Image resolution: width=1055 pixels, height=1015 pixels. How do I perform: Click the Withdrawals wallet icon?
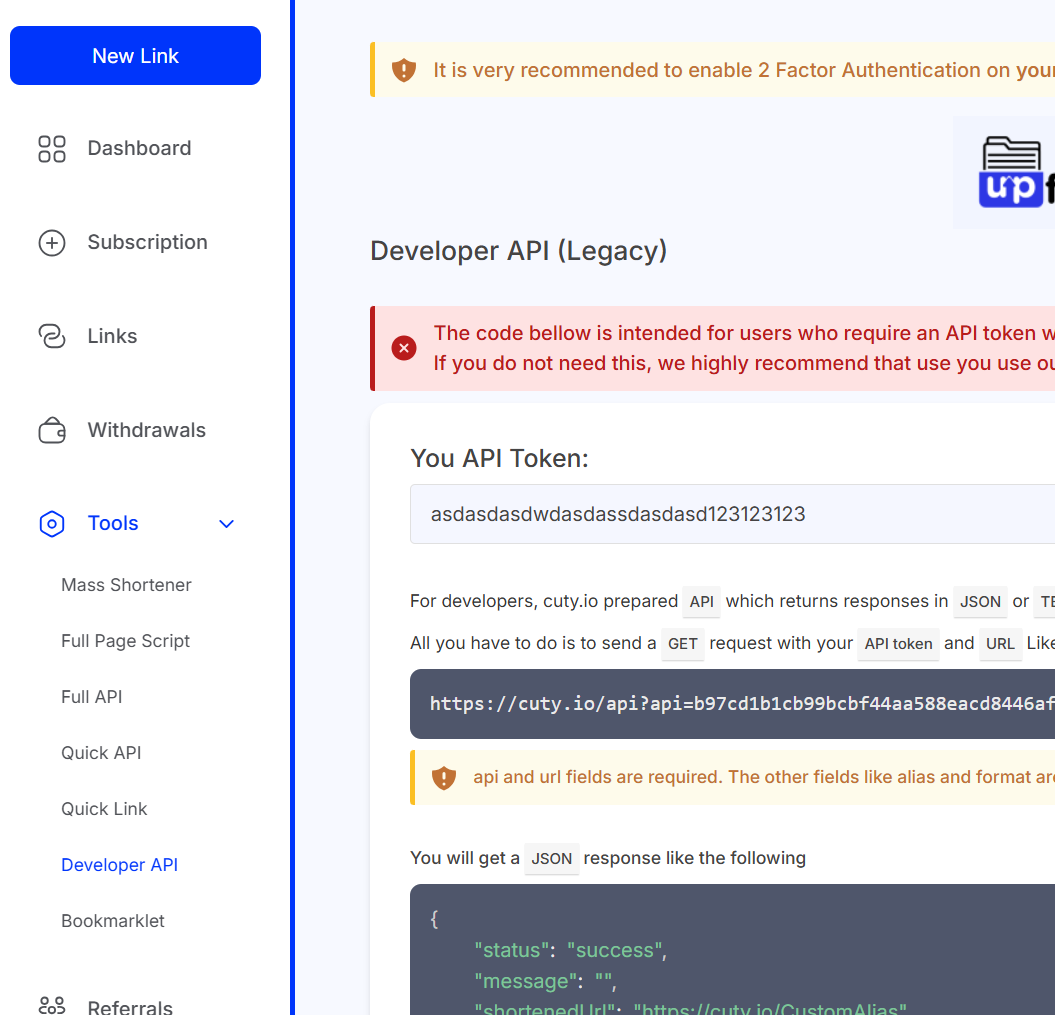[x=52, y=430]
